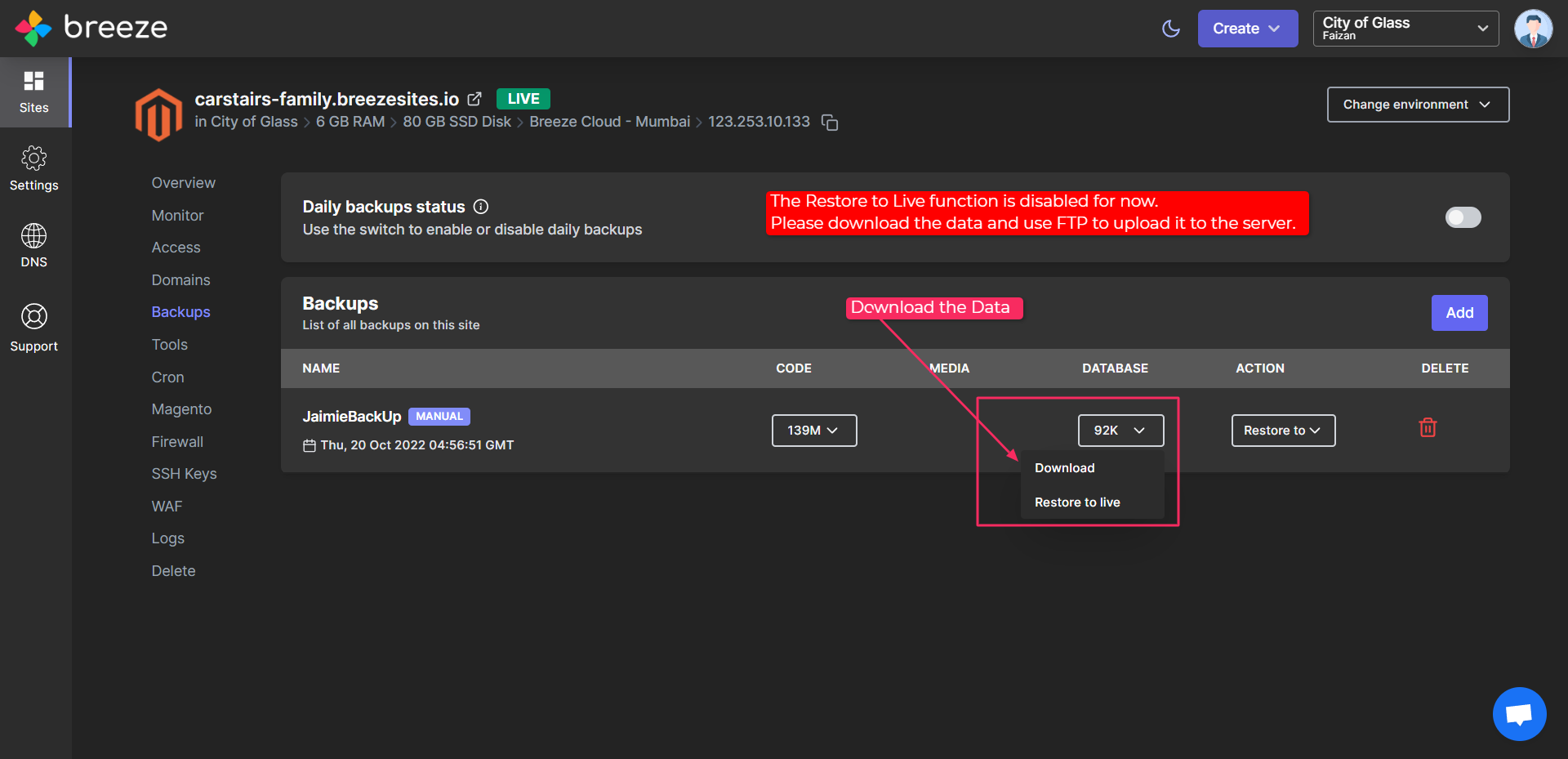Click the DATABASE column header
This screenshot has height=759, width=1568.
1115,368
